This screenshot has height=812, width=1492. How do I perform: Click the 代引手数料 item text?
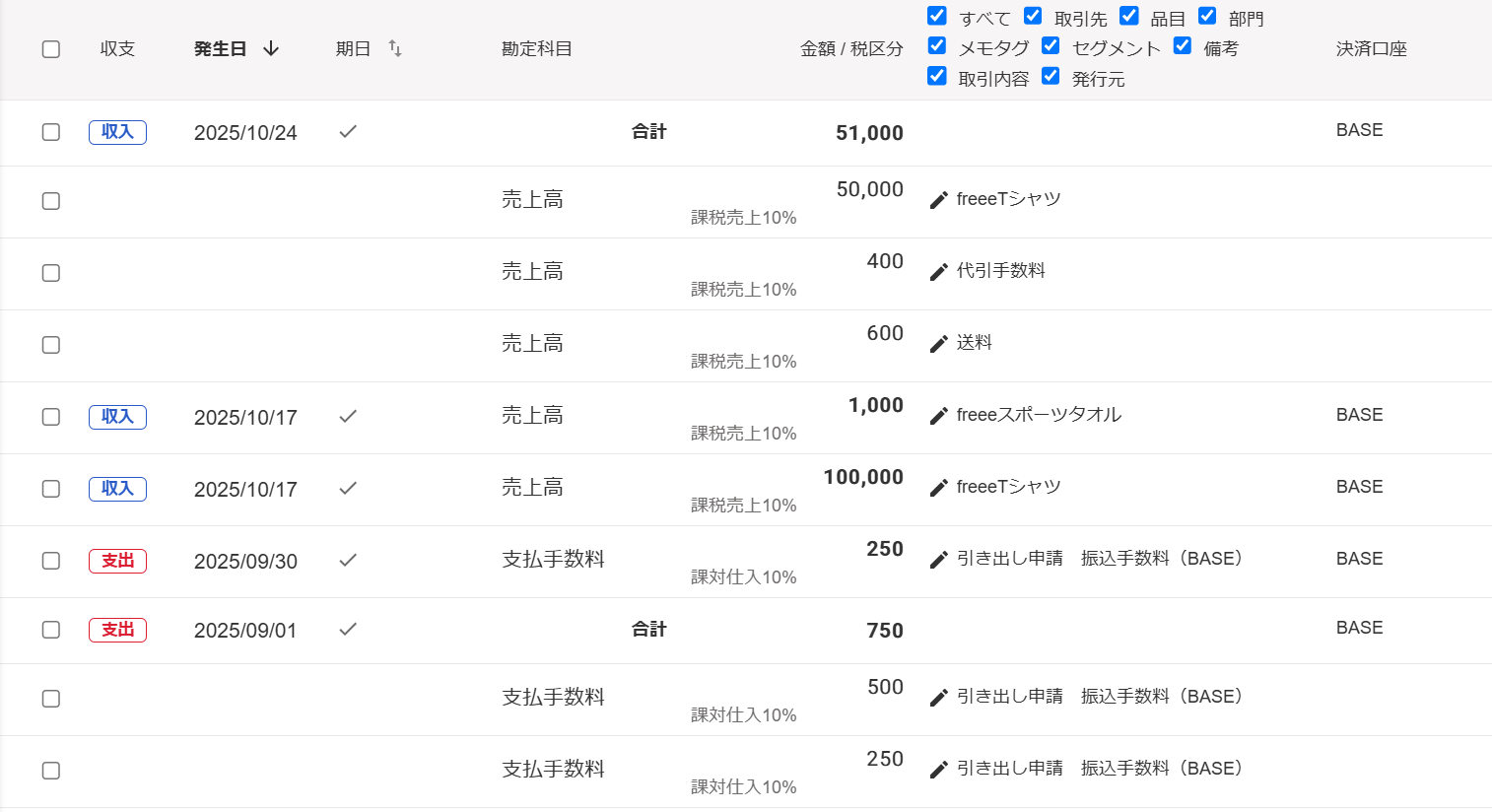click(x=1001, y=271)
